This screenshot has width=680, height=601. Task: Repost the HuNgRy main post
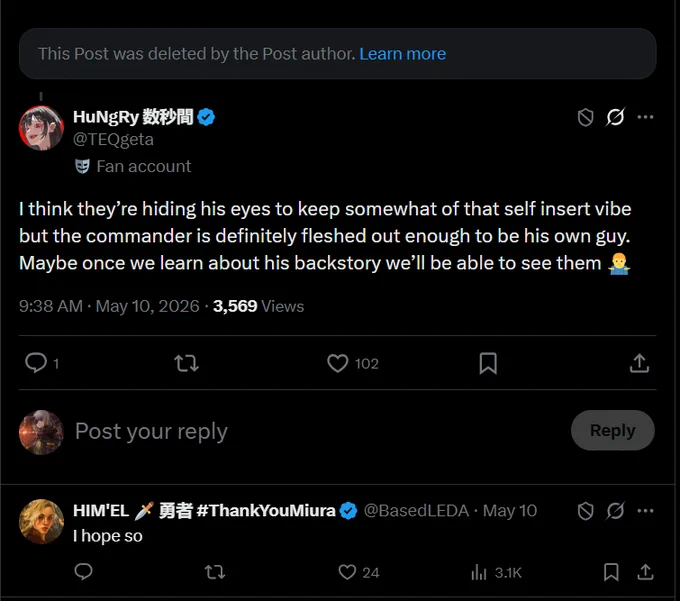pos(186,363)
